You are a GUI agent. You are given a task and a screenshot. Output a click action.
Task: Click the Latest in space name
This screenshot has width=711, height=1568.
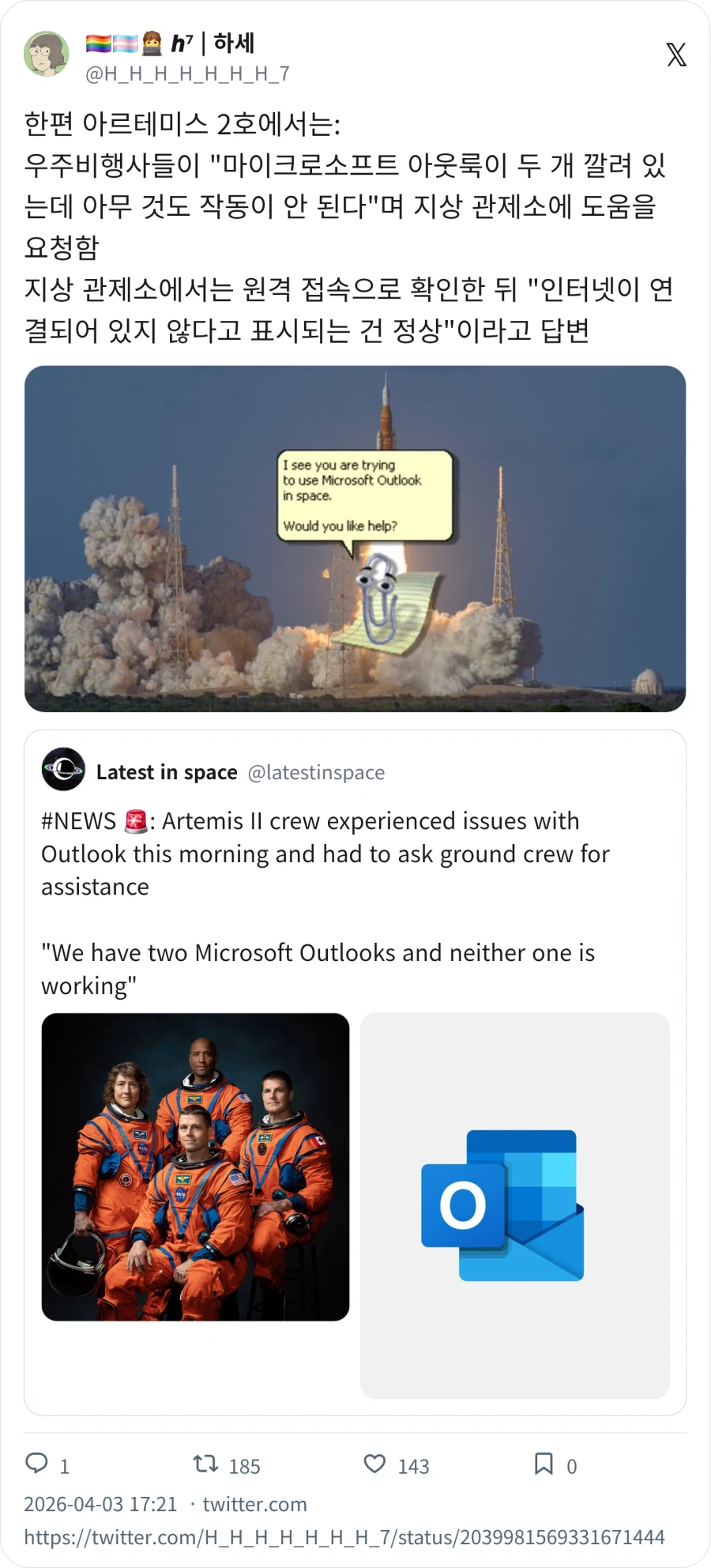click(x=167, y=772)
